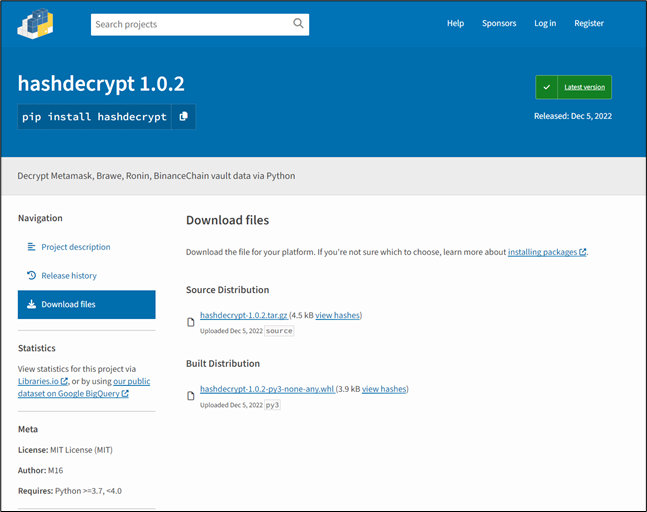Click the Built Distribution heading
Screen dimensions: 647x512
(x=223, y=363)
